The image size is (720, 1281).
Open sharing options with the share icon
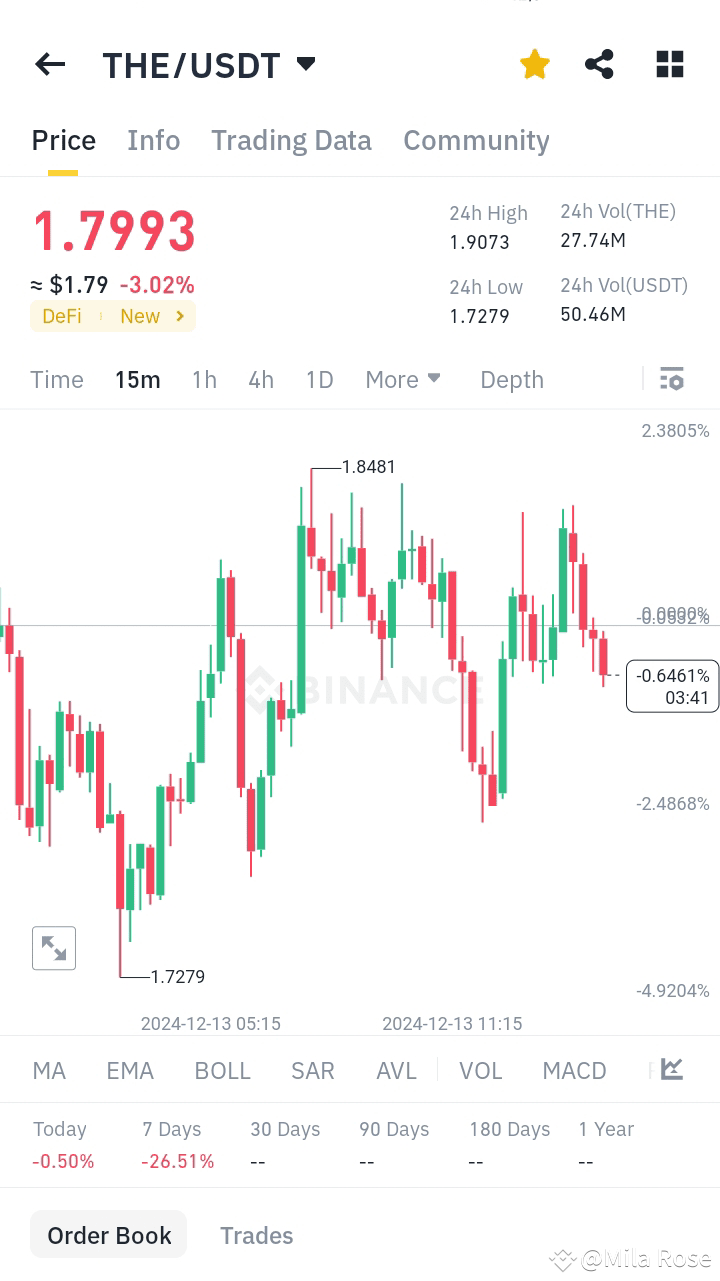[x=599, y=64]
